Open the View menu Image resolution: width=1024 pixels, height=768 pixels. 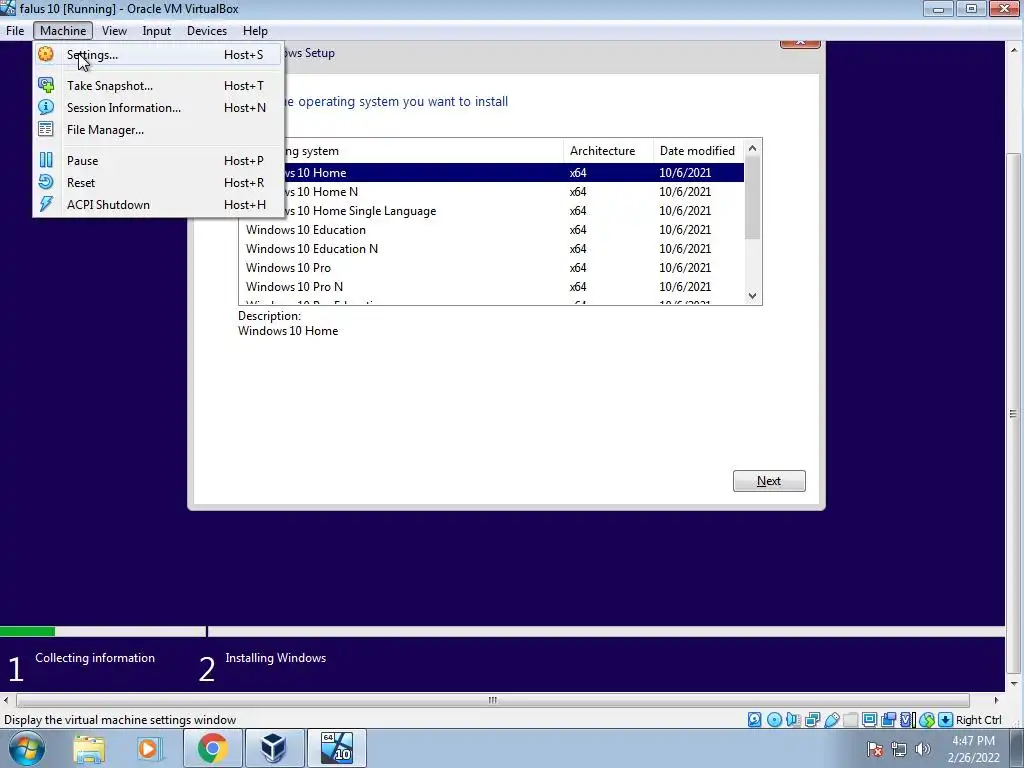[114, 31]
